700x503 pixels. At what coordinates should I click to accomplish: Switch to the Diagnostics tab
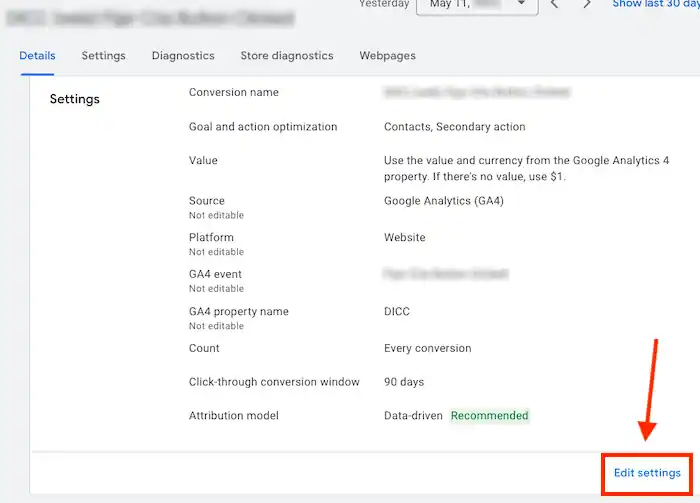[183, 56]
